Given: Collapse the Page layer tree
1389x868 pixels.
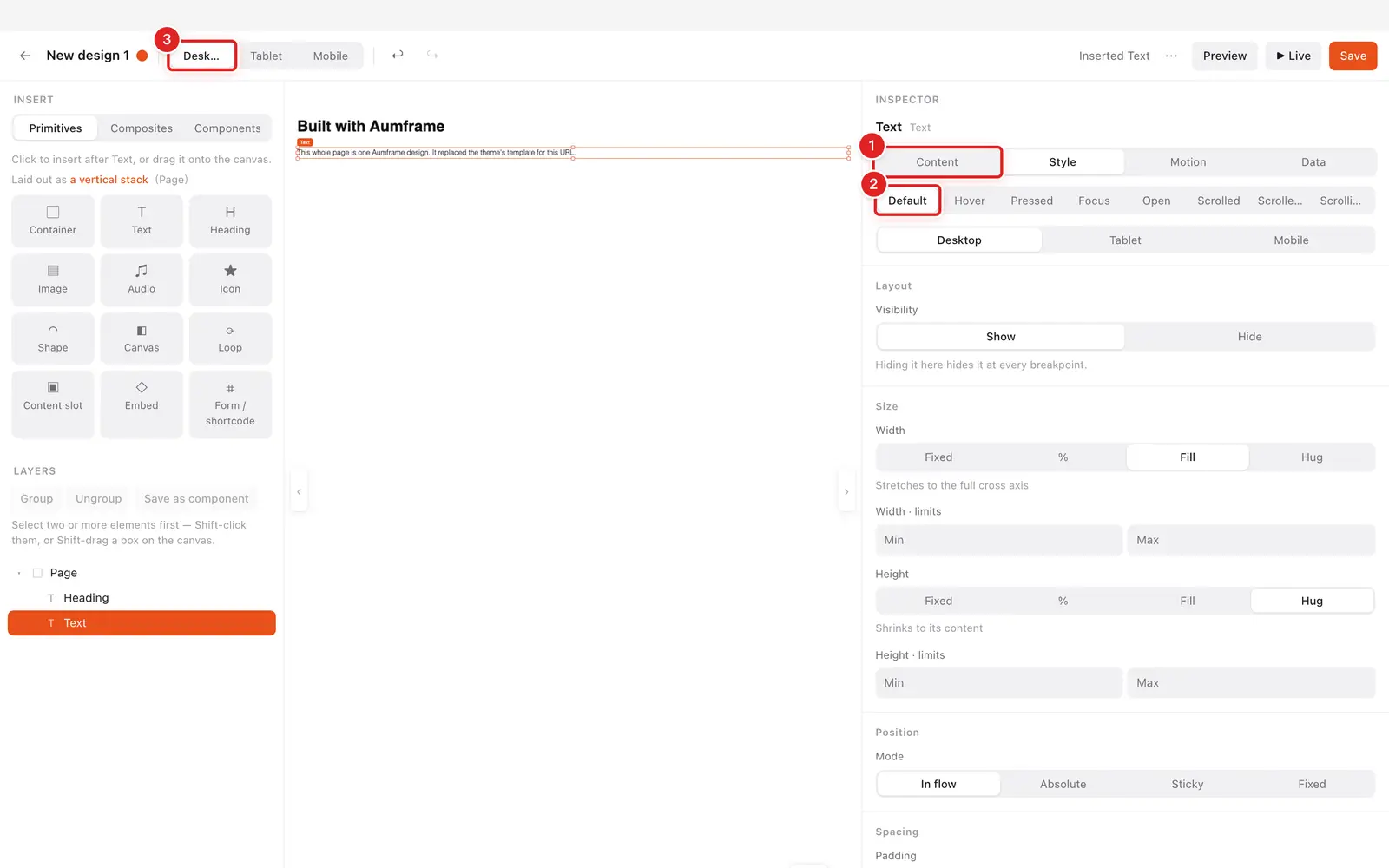Looking at the screenshot, I should [x=19, y=573].
